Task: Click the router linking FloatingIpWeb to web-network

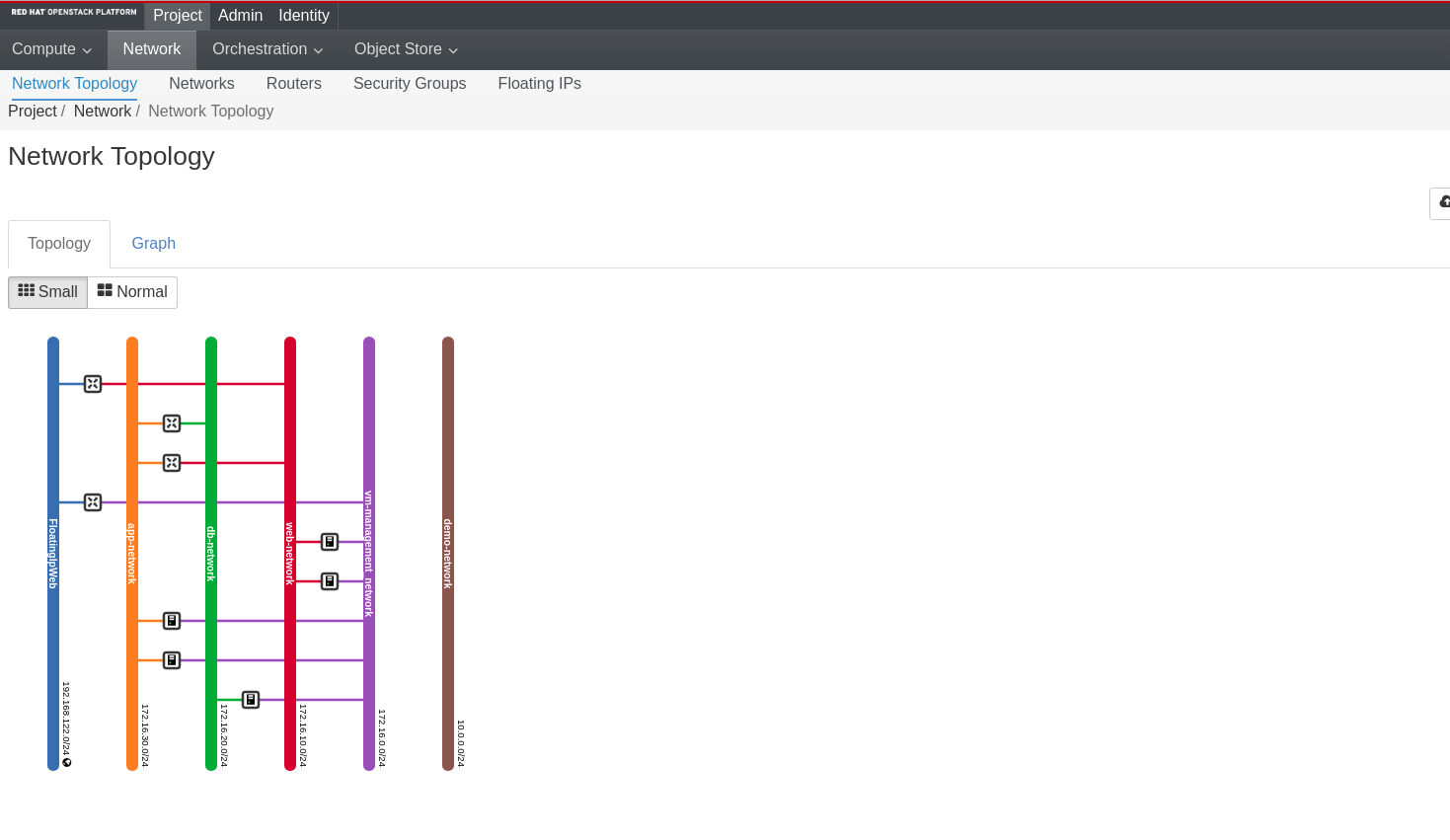Action: click(93, 384)
